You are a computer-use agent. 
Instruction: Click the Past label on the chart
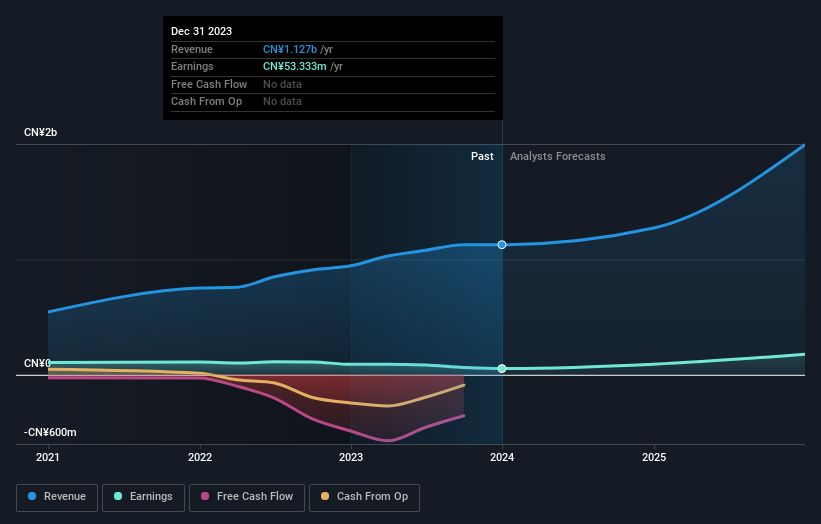pyautogui.click(x=482, y=157)
